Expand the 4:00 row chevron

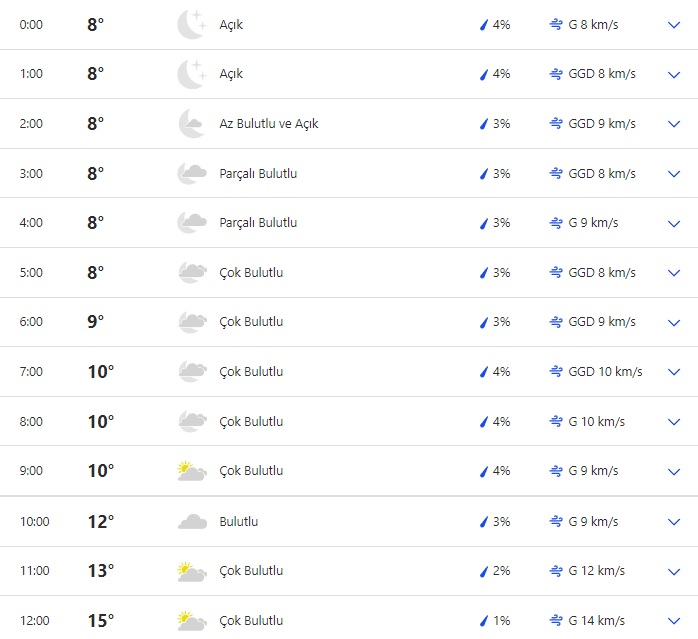(673, 223)
